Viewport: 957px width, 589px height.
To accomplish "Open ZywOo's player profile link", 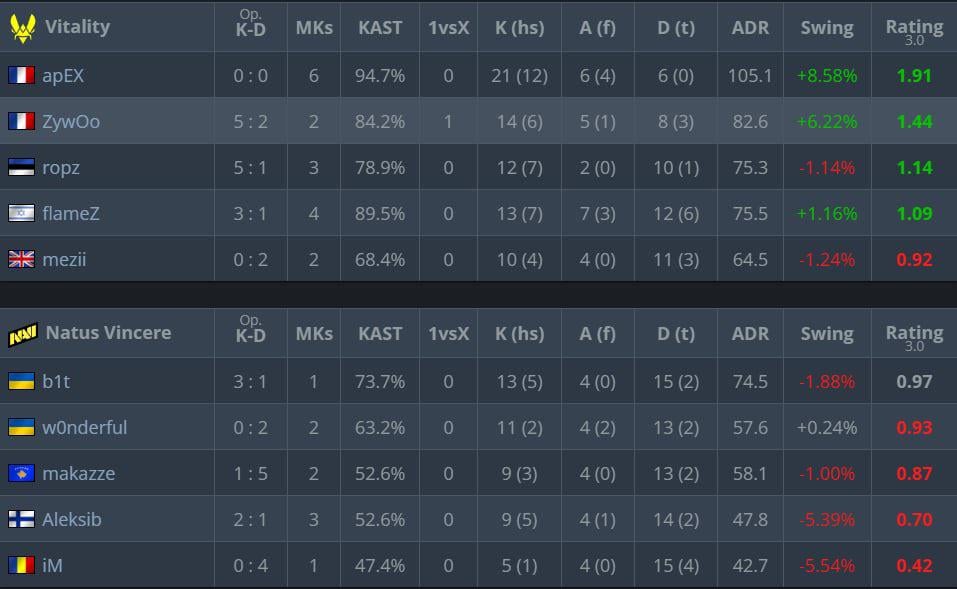I will (71, 122).
